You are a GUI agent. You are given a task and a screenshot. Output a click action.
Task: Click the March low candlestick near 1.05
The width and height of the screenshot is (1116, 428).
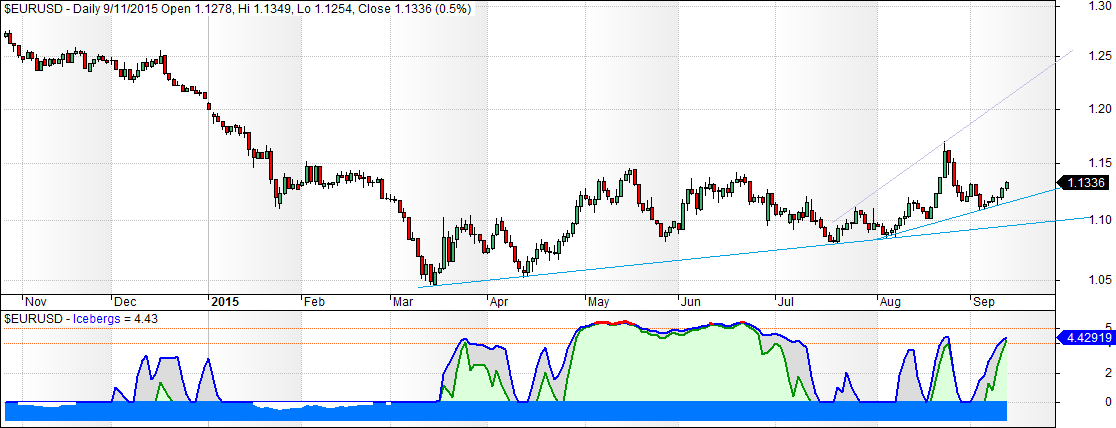pos(432,274)
